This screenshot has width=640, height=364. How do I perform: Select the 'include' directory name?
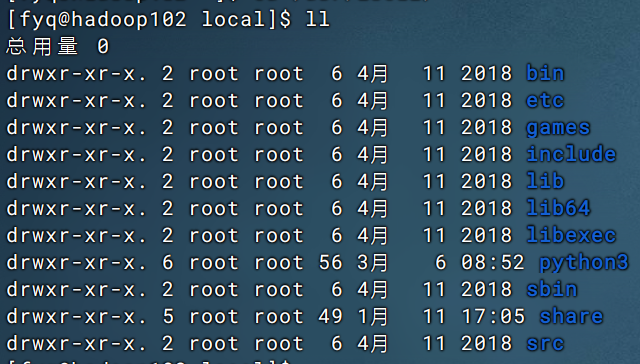click(x=571, y=154)
